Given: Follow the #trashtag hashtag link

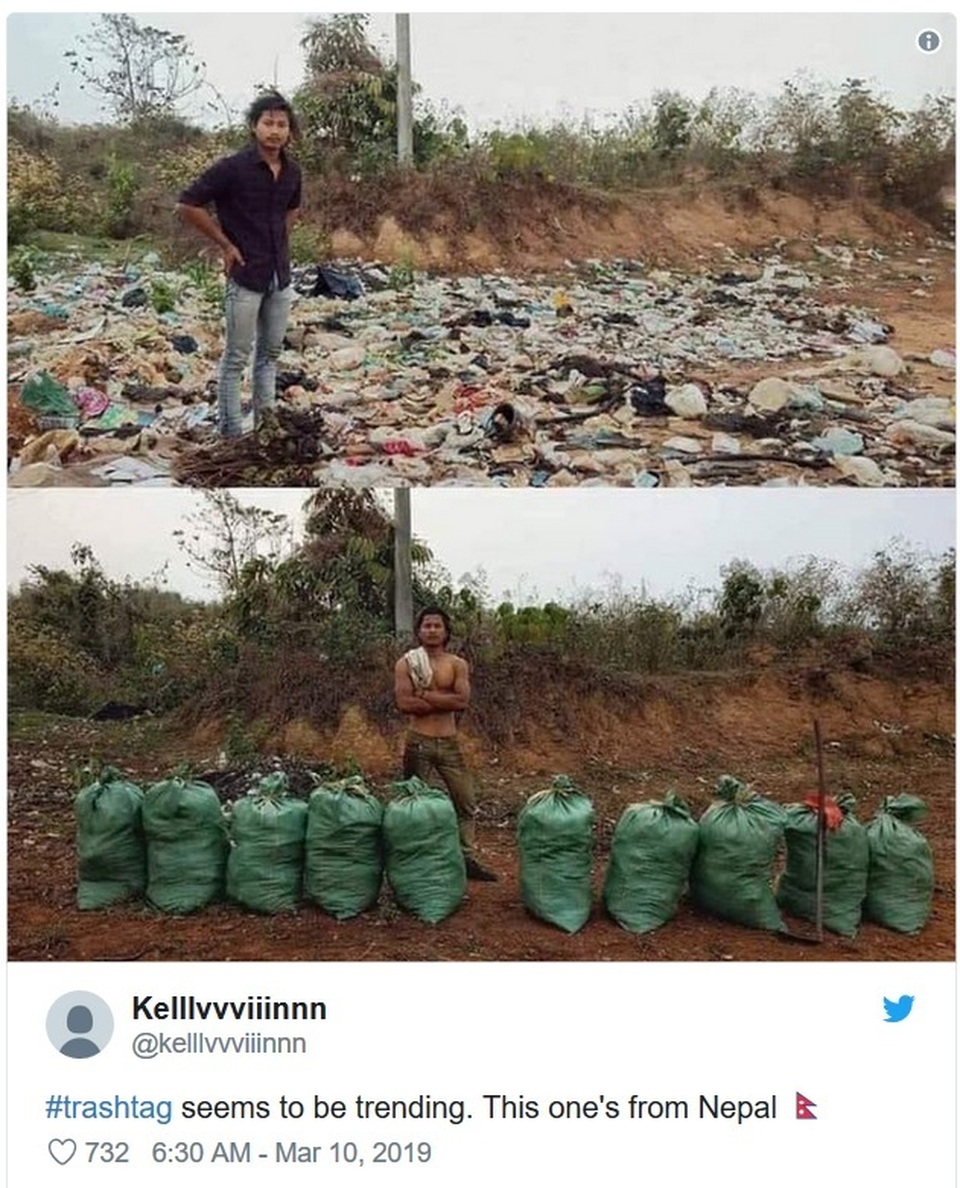Looking at the screenshot, I should pyautogui.click(x=109, y=1108).
